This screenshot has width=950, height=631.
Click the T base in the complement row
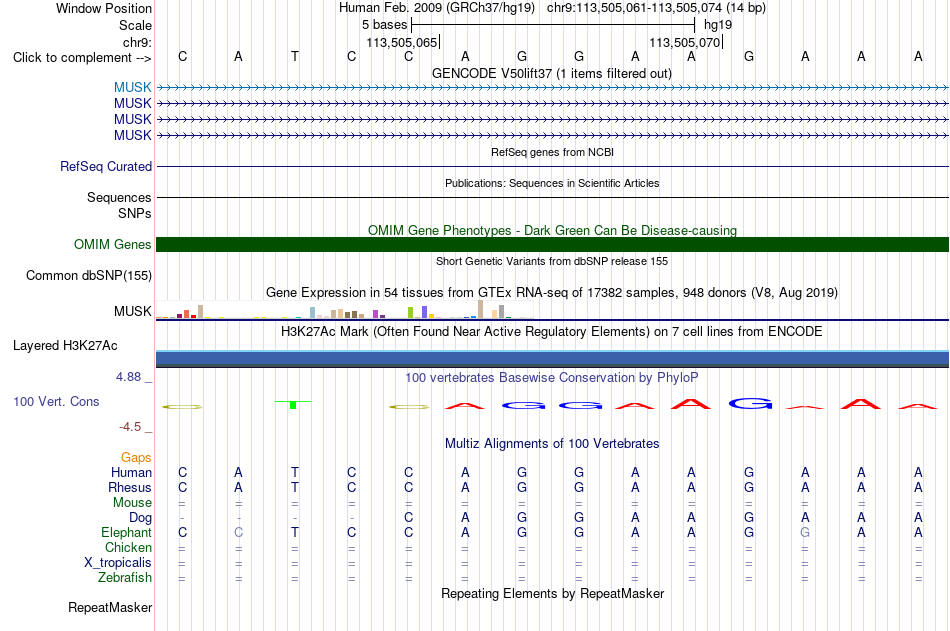[294, 56]
